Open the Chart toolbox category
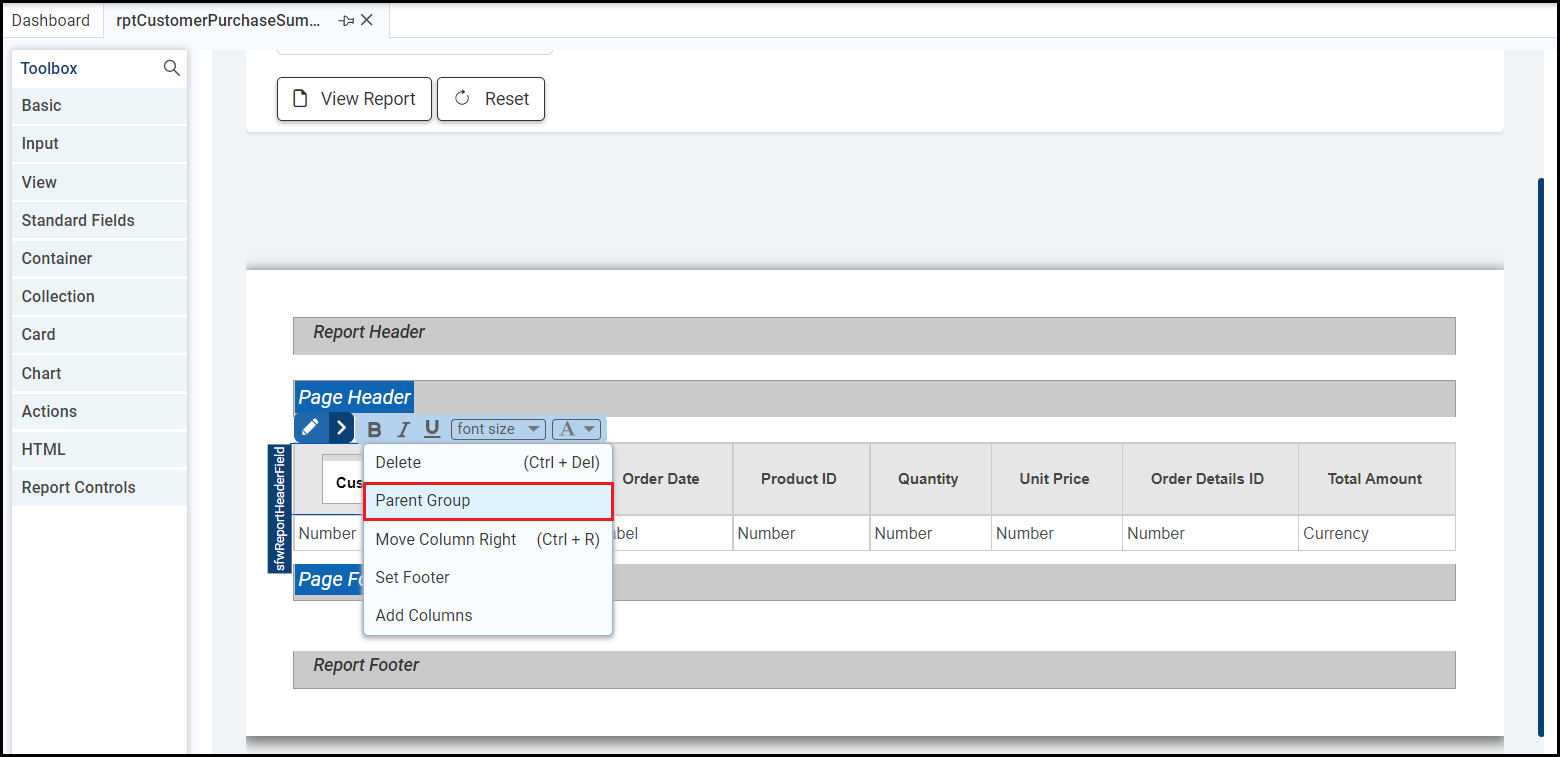The width and height of the screenshot is (1560, 757). [99, 373]
